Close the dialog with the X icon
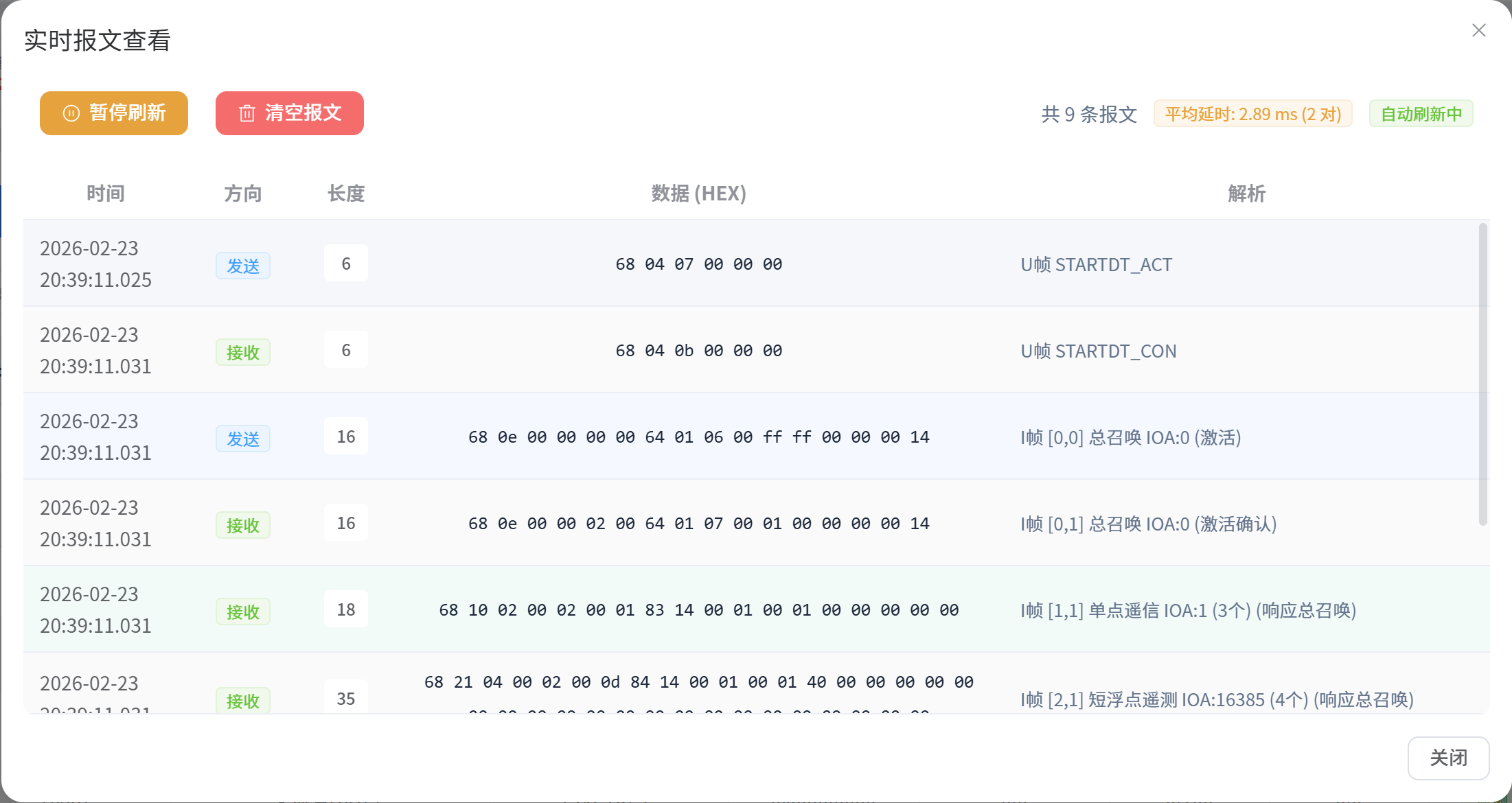Screen dimensions: 1512x803 [x=1478, y=30]
